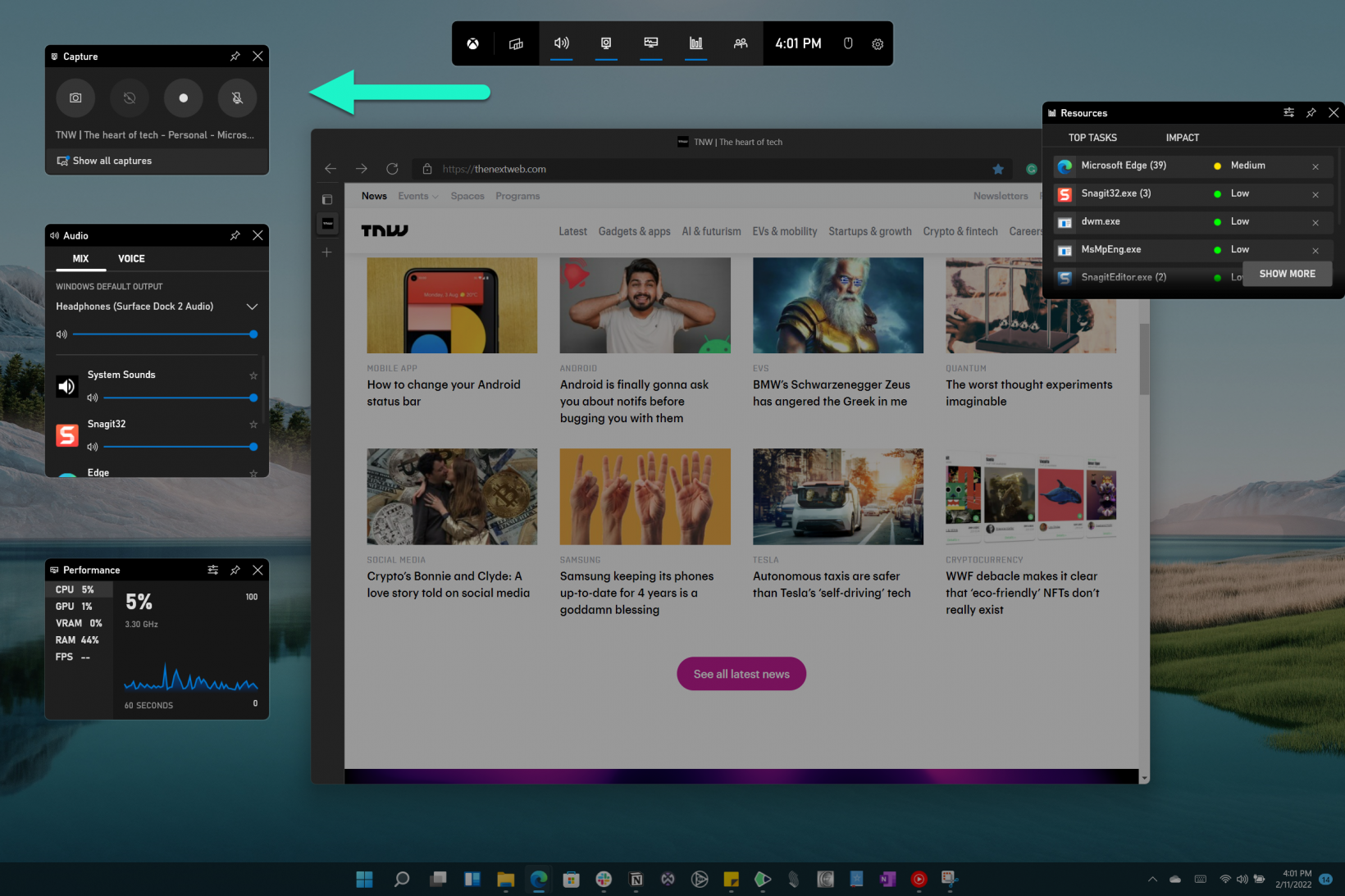
Task: Favorite Snagit32 with the star
Action: click(x=253, y=425)
